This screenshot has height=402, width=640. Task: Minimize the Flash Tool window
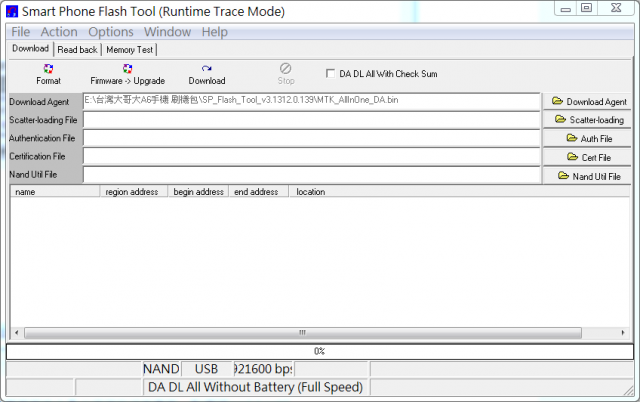pos(565,9)
